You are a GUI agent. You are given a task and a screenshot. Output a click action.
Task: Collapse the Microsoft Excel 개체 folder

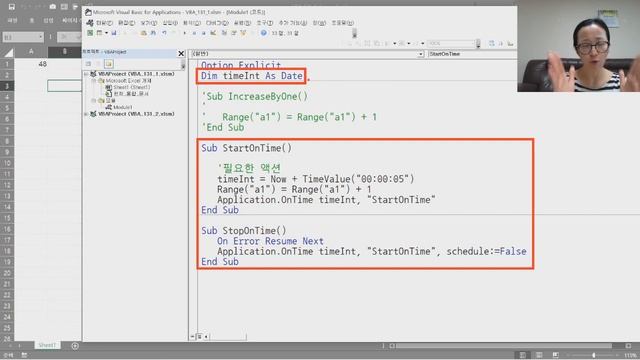tap(93, 81)
